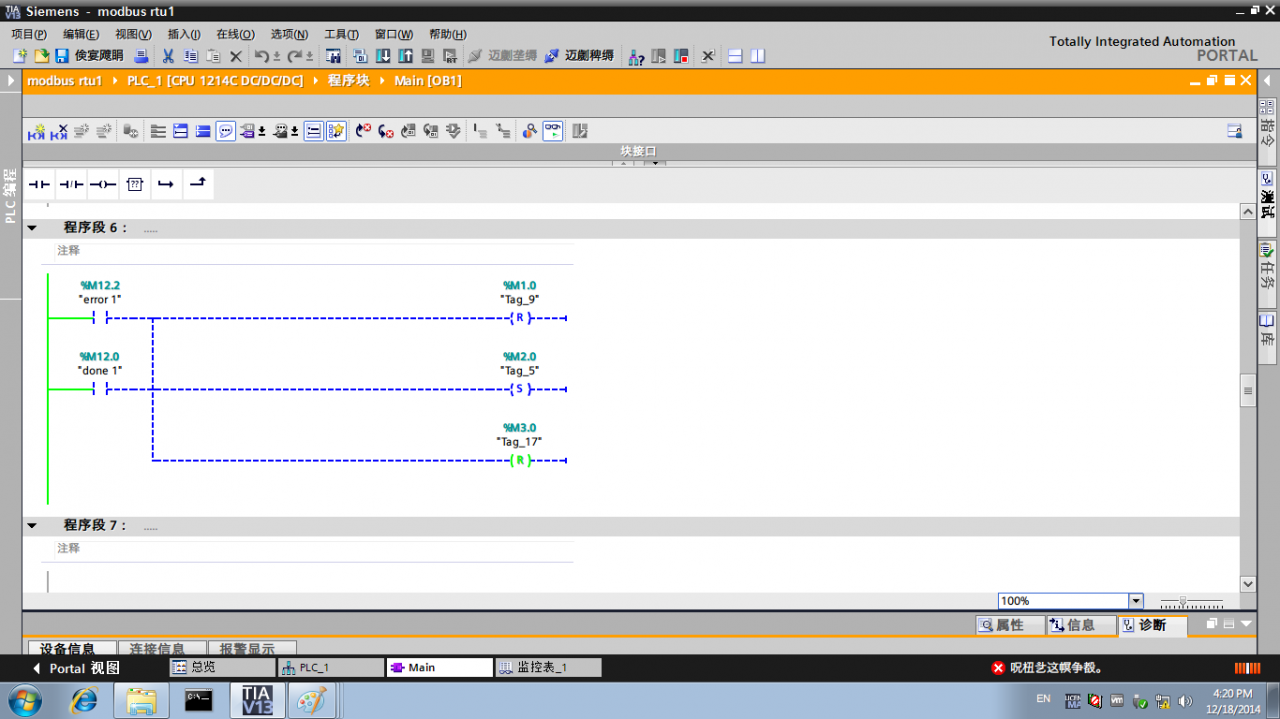Click the vertical scrollbar down arrow
1280x719 pixels.
(1248, 584)
